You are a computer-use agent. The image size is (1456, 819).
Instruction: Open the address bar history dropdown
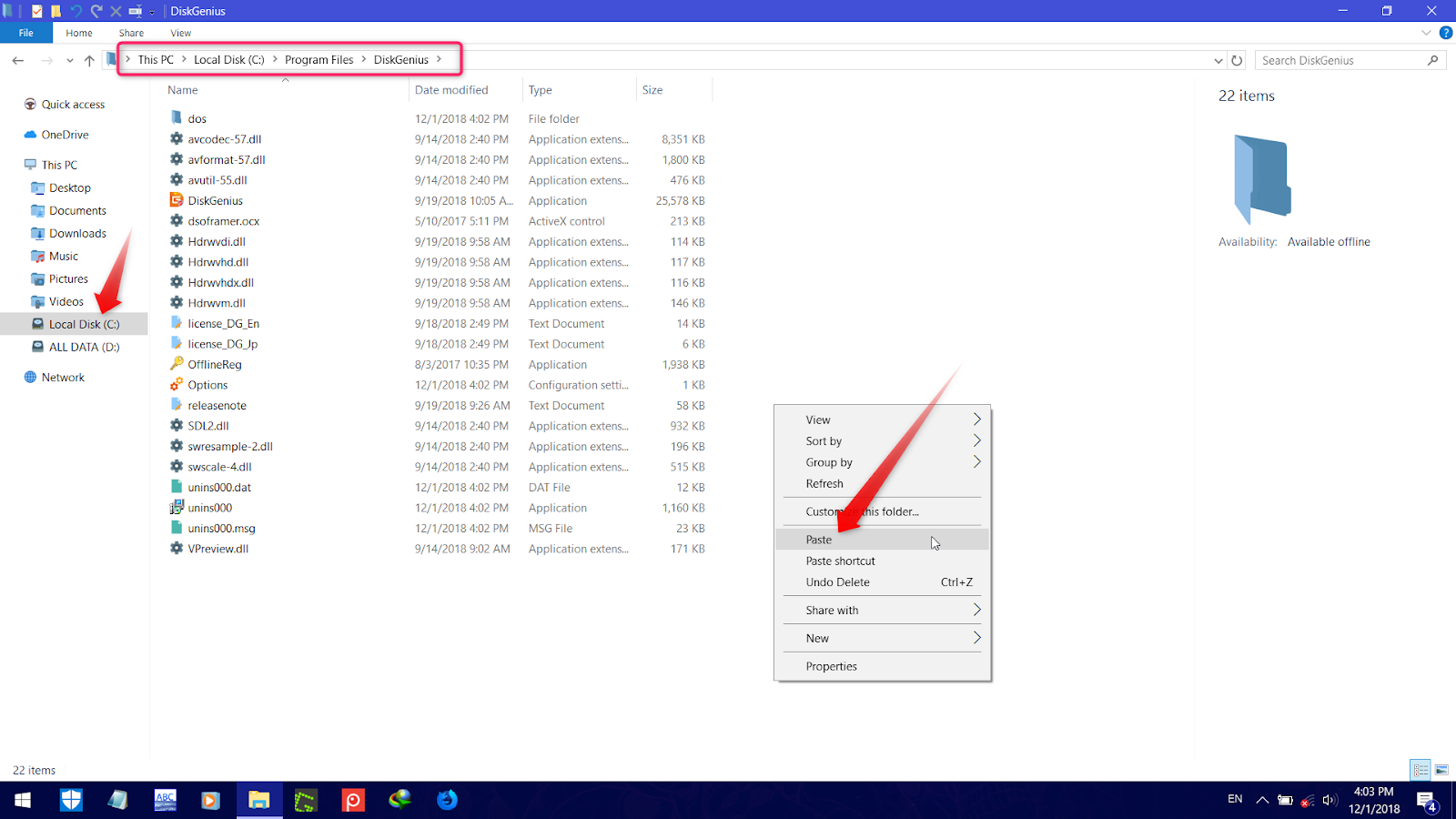point(1218,61)
